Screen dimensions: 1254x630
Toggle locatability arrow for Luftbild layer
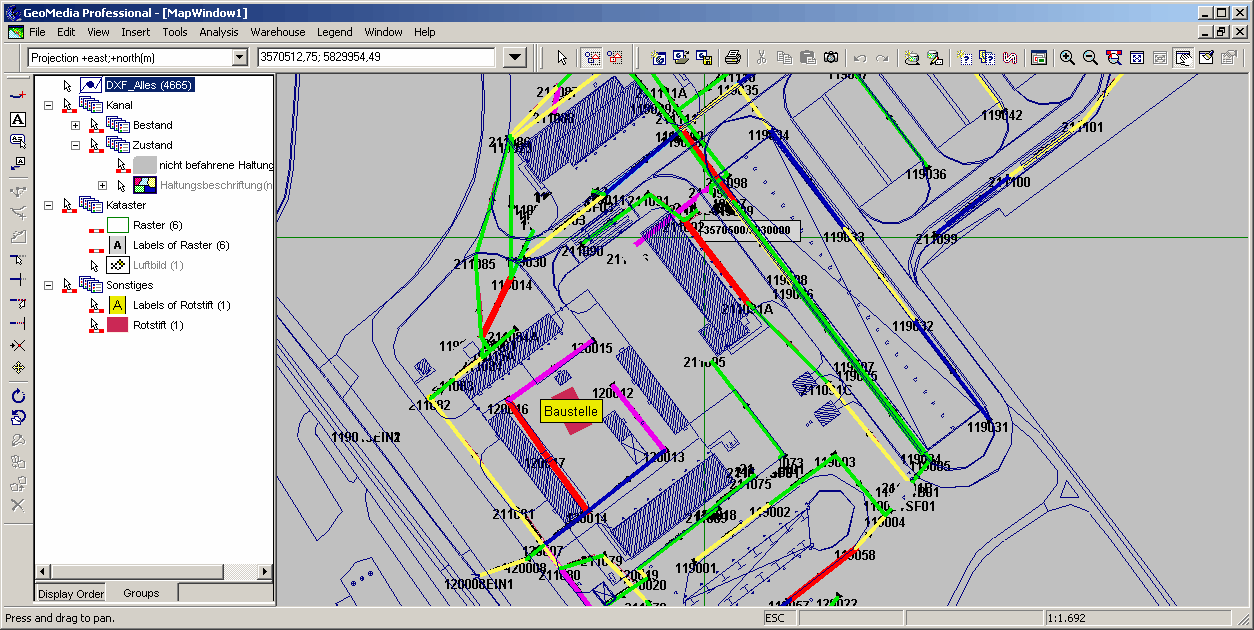point(95,265)
